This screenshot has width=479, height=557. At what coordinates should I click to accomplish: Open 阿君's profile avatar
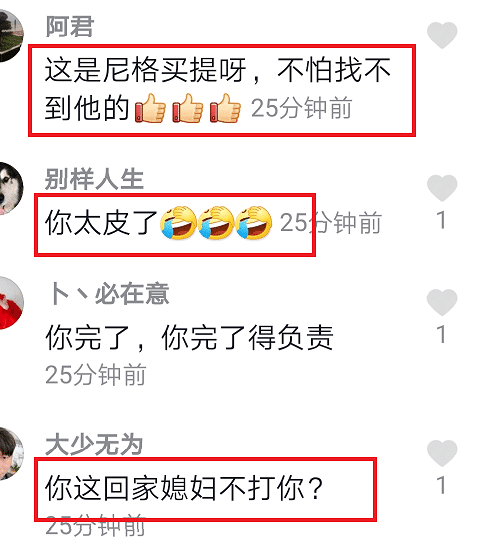pyautogui.click(x=11, y=36)
